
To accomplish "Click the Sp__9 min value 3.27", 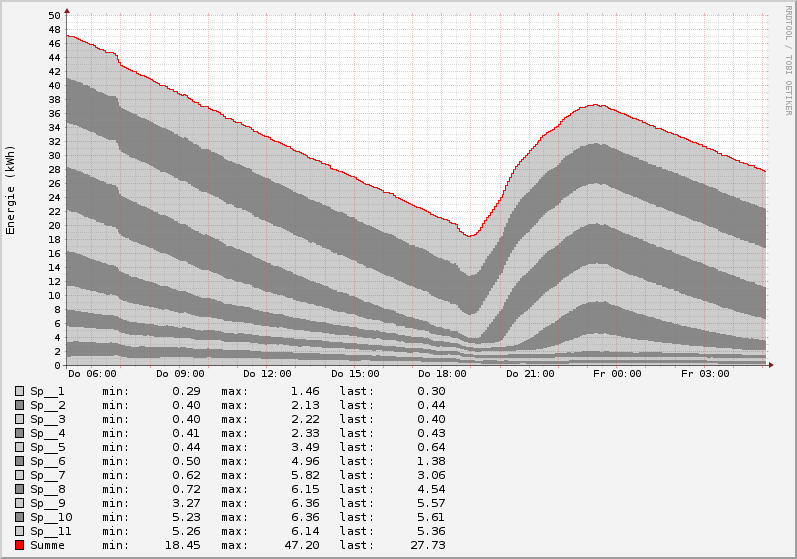I will [x=180, y=503].
